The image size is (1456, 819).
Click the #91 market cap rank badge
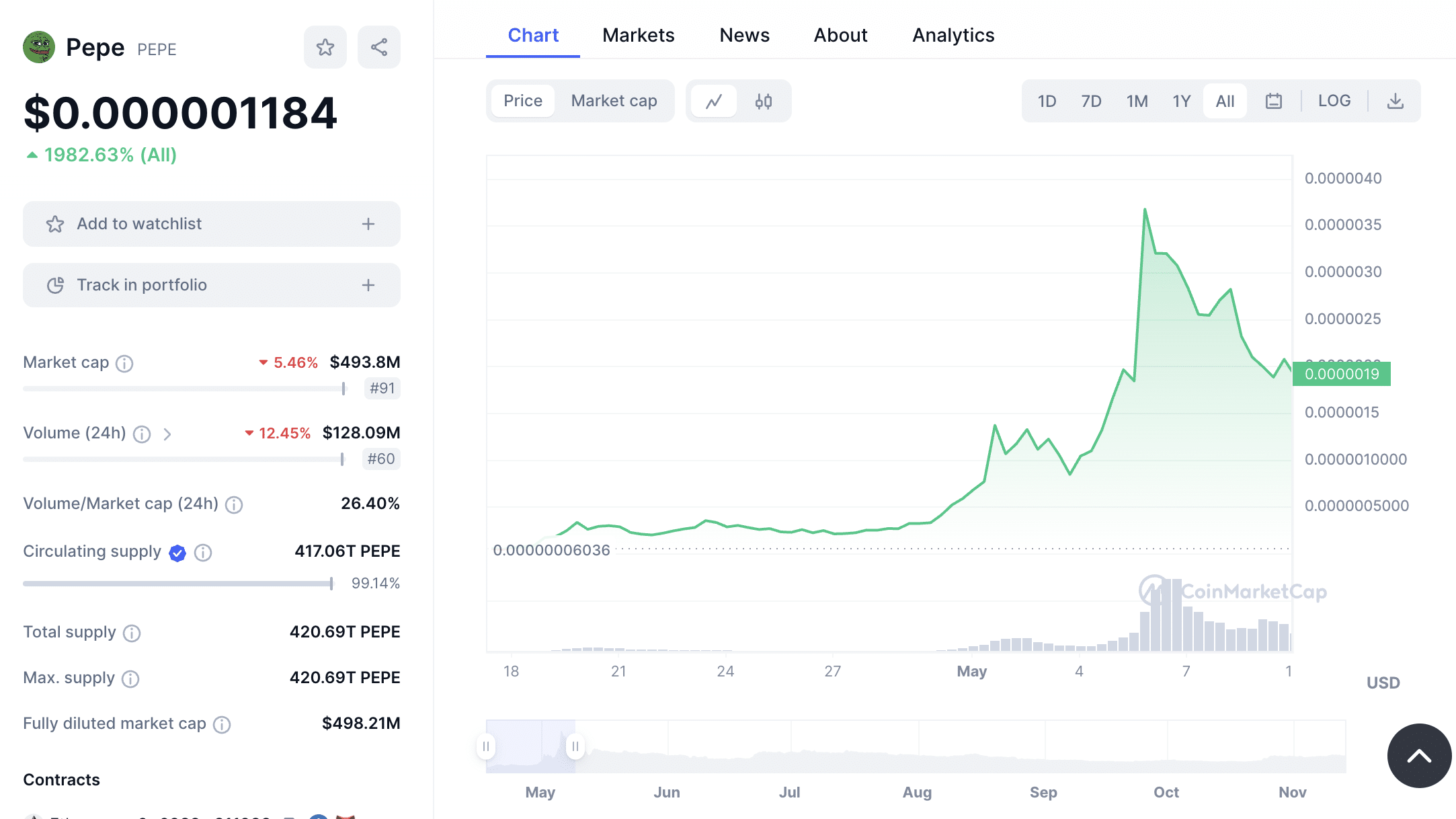tap(382, 388)
